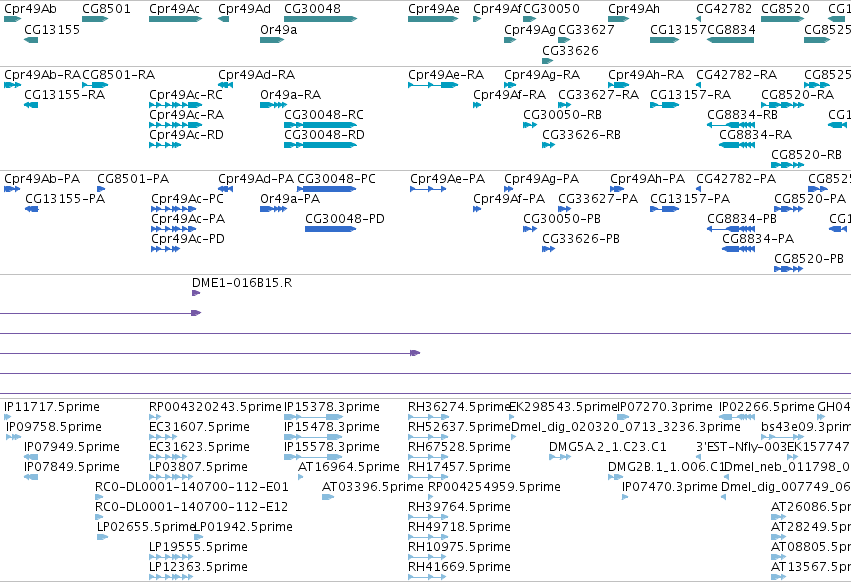This screenshot has width=851, height=582.
Task: Select the CG8501-RA transcript
Action: point(95,85)
